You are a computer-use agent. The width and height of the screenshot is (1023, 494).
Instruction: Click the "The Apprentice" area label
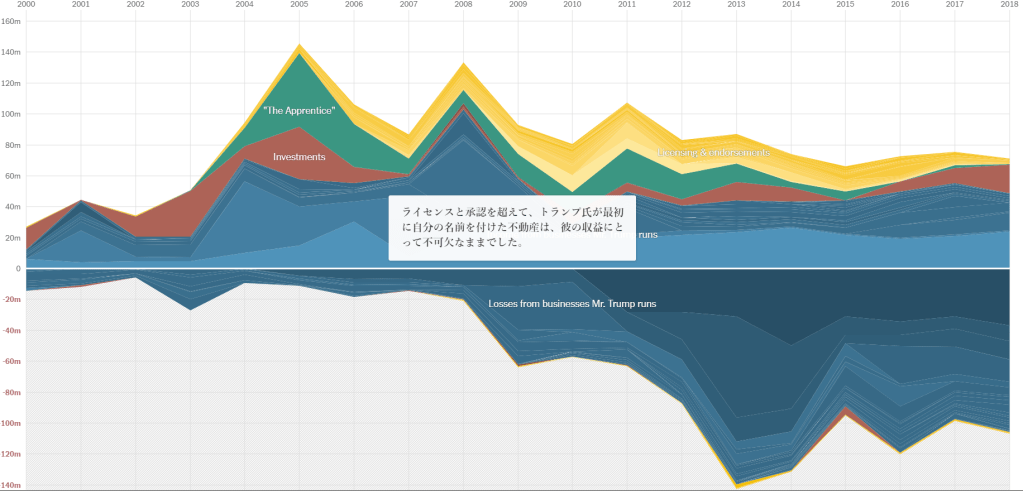pyautogui.click(x=299, y=110)
